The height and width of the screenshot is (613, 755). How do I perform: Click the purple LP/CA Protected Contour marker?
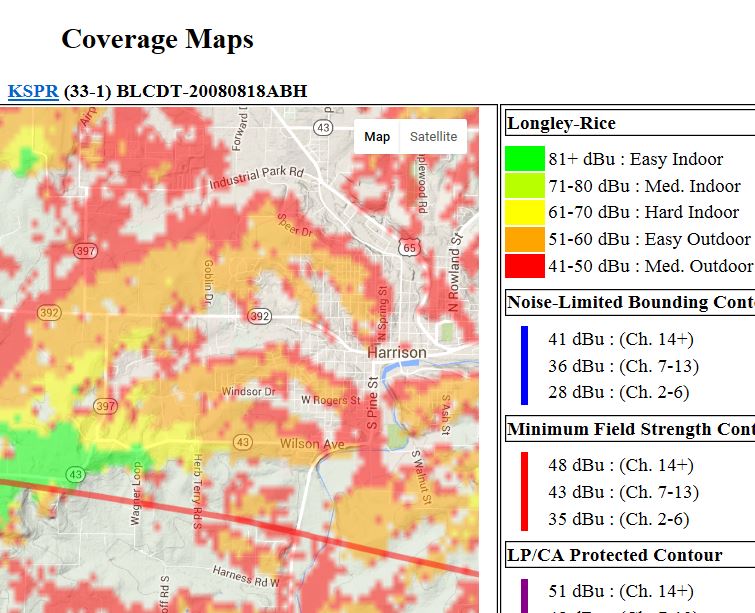tap(524, 595)
